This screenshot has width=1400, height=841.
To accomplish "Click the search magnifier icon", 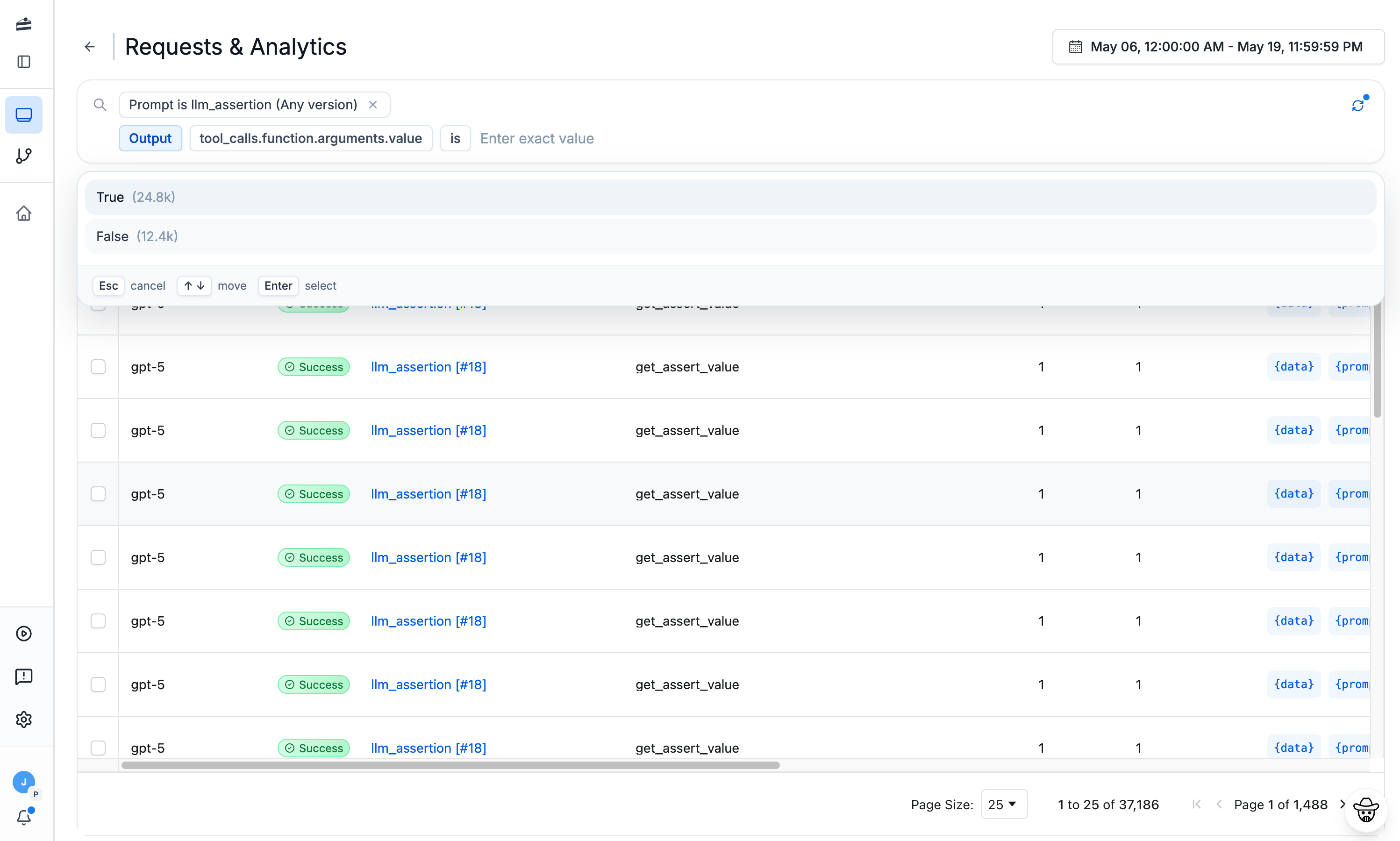I will (100, 105).
